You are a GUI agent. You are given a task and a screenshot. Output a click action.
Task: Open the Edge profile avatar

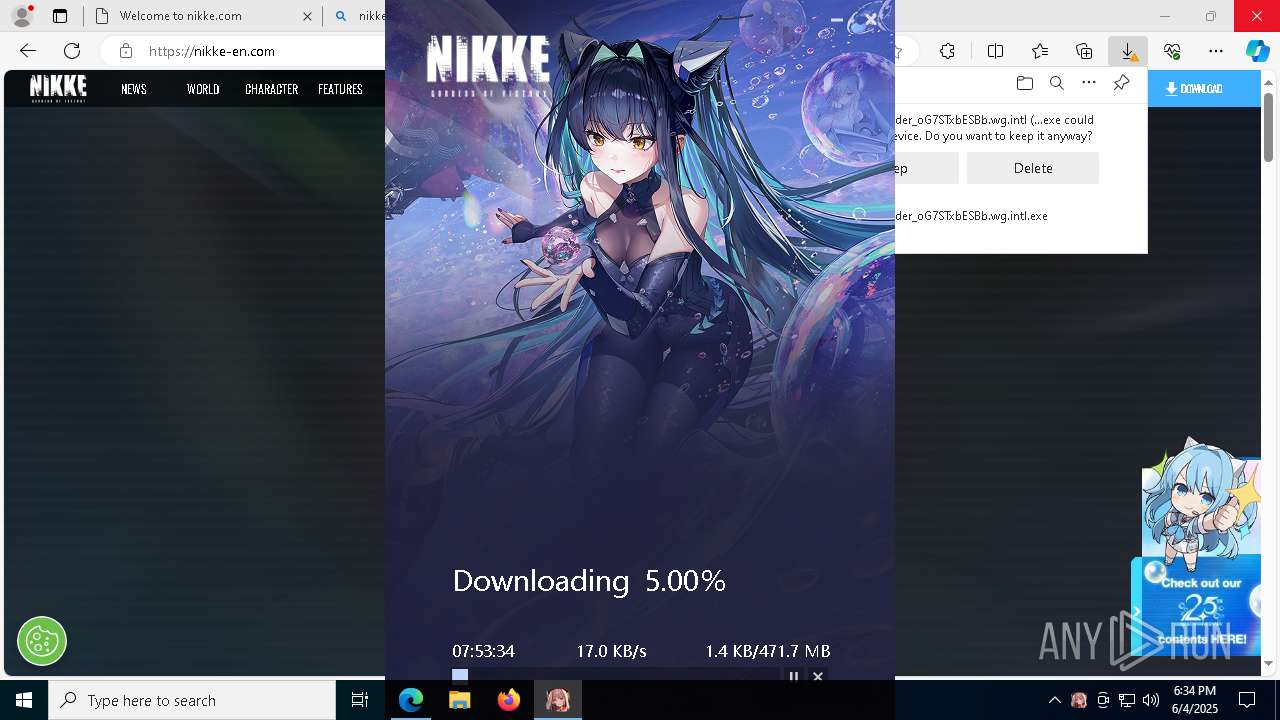pos(22,16)
